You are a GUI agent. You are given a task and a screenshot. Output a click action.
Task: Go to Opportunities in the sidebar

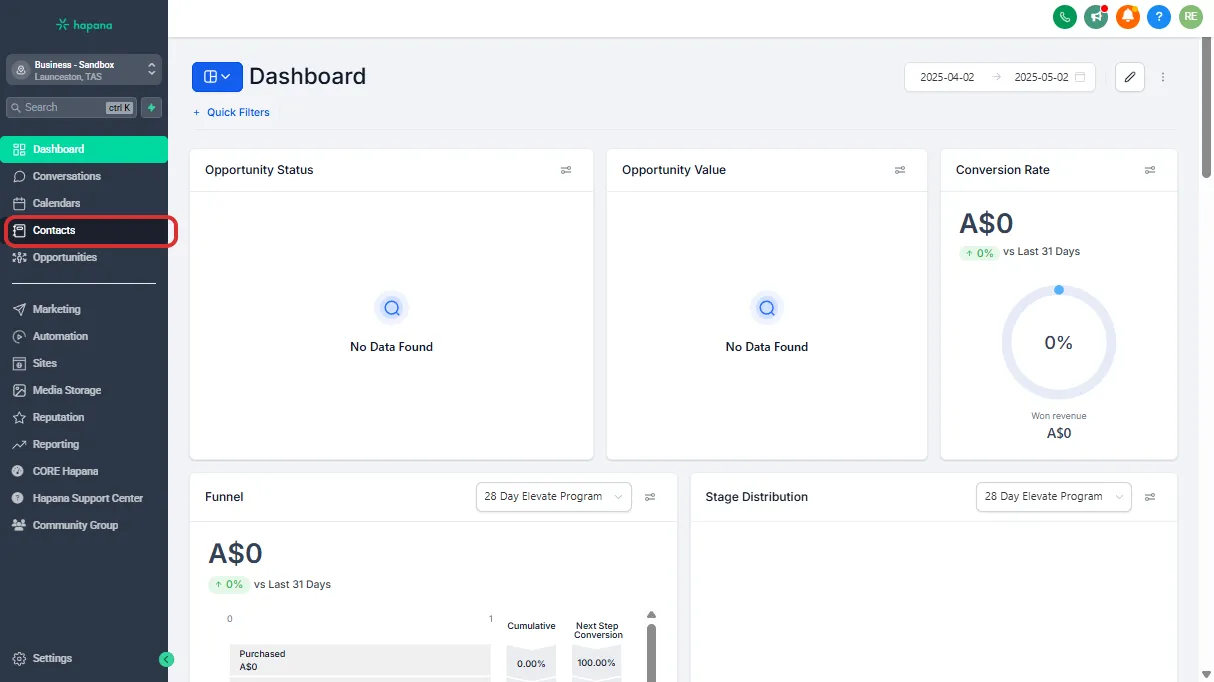pos(64,257)
